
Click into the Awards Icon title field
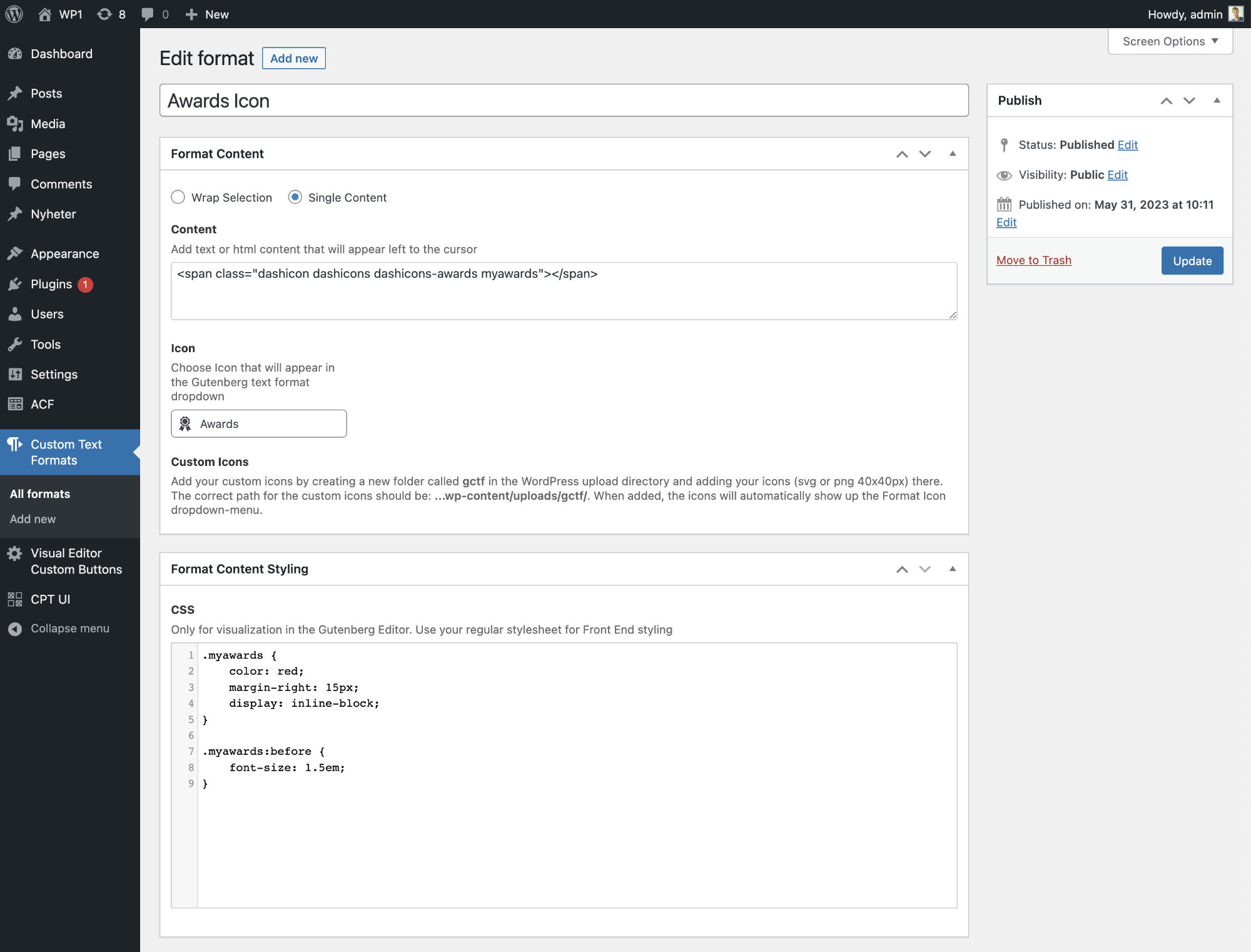pos(563,101)
